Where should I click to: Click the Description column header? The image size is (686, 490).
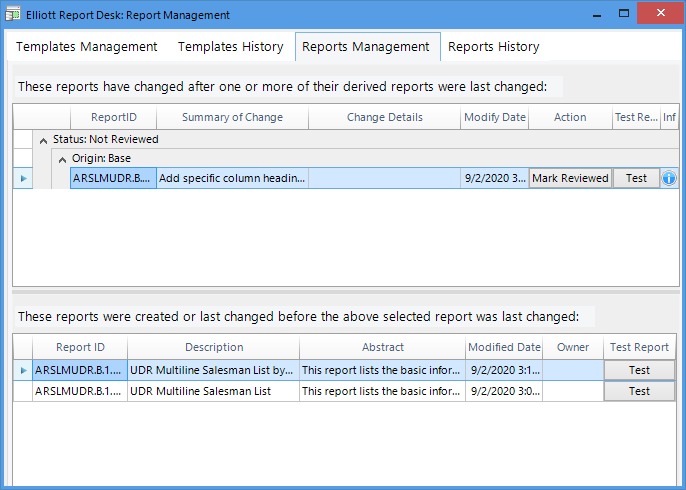coord(214,347)
